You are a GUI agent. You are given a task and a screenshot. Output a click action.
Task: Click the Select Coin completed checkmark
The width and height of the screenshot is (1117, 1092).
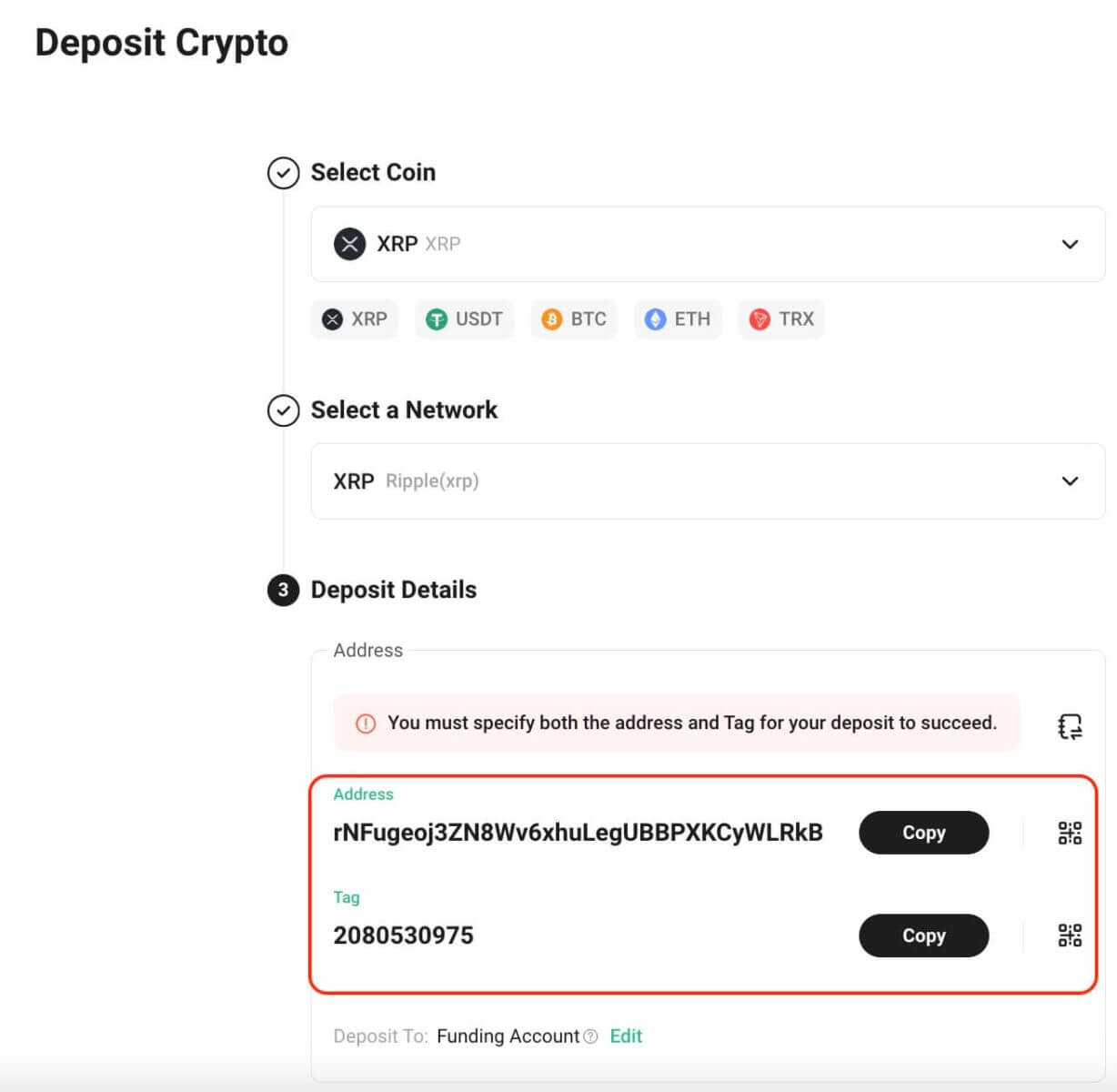tap(283, 173)
